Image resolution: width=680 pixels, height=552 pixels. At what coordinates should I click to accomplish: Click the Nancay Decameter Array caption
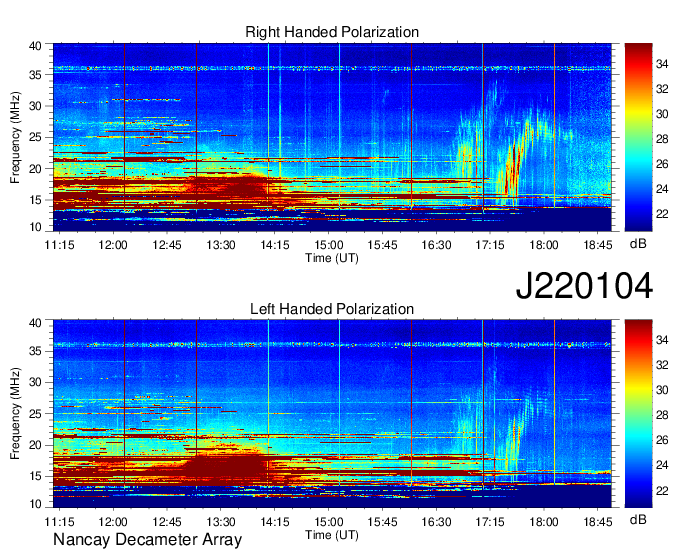tap(147, 539)
